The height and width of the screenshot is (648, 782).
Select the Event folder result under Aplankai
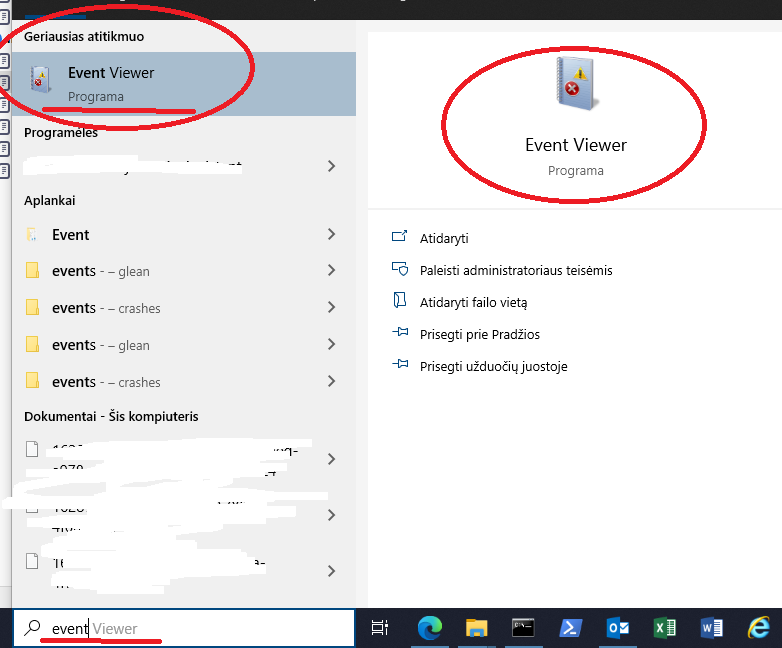[70, 235]
